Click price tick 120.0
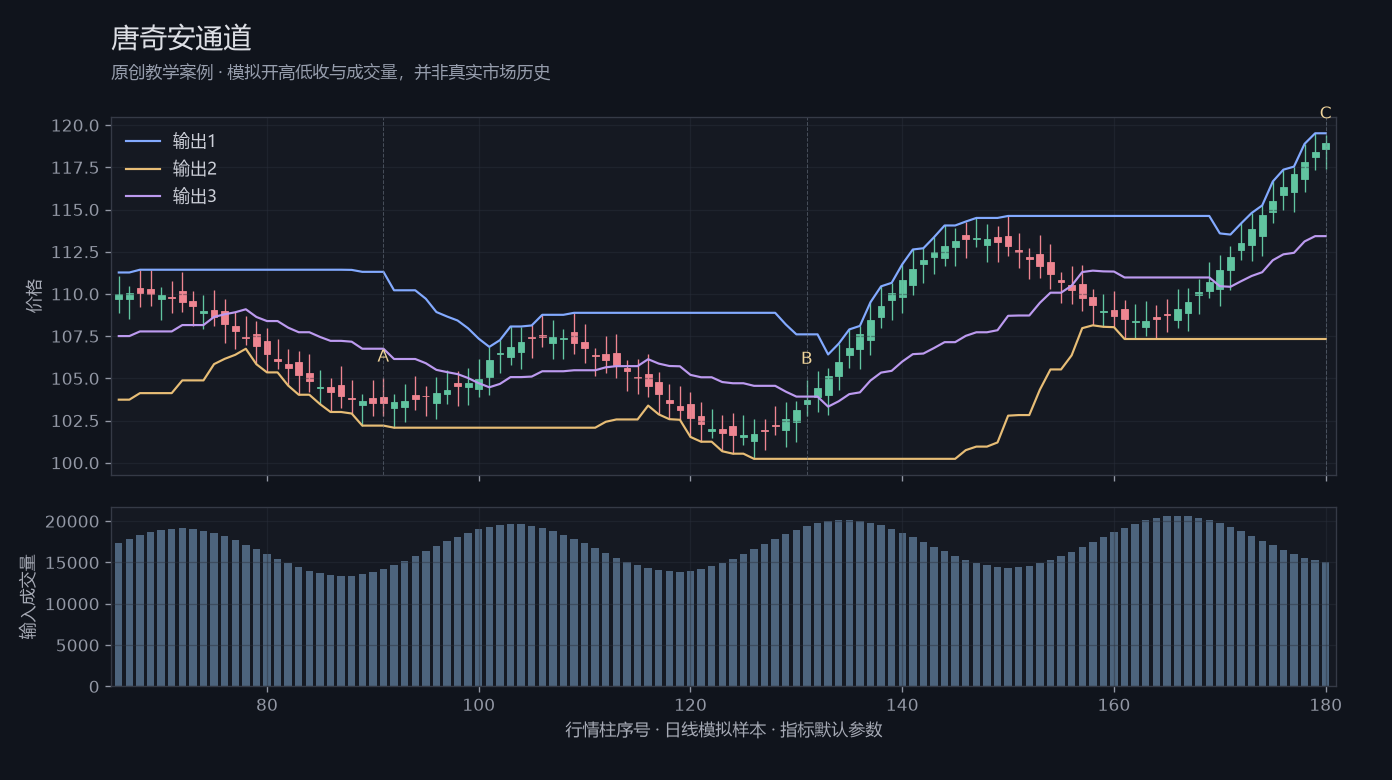The height and width of the screenshot is (780, 1392). tap(75, 126)
